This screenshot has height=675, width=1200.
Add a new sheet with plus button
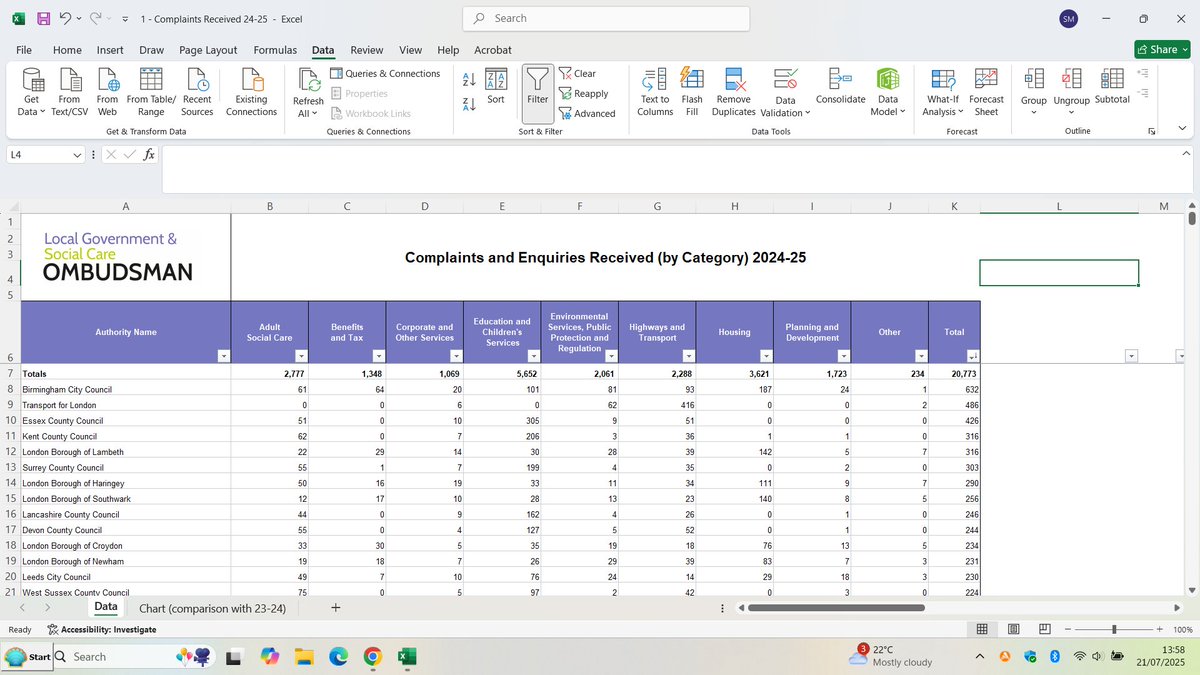(x=336, y=607)
